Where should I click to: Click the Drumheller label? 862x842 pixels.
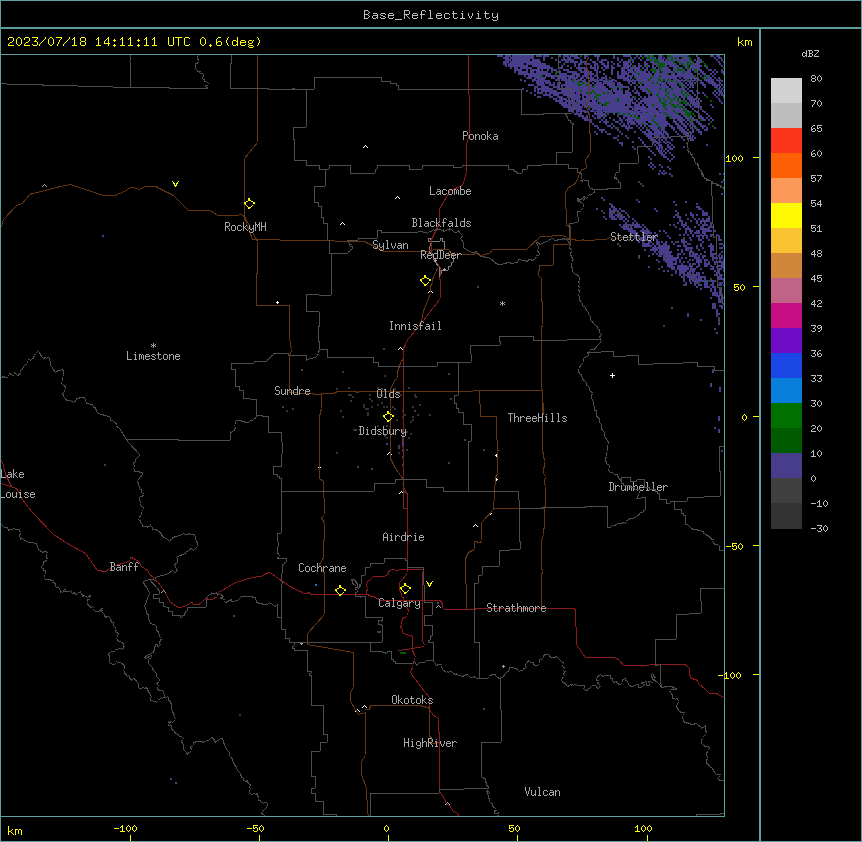coord(638,487)
